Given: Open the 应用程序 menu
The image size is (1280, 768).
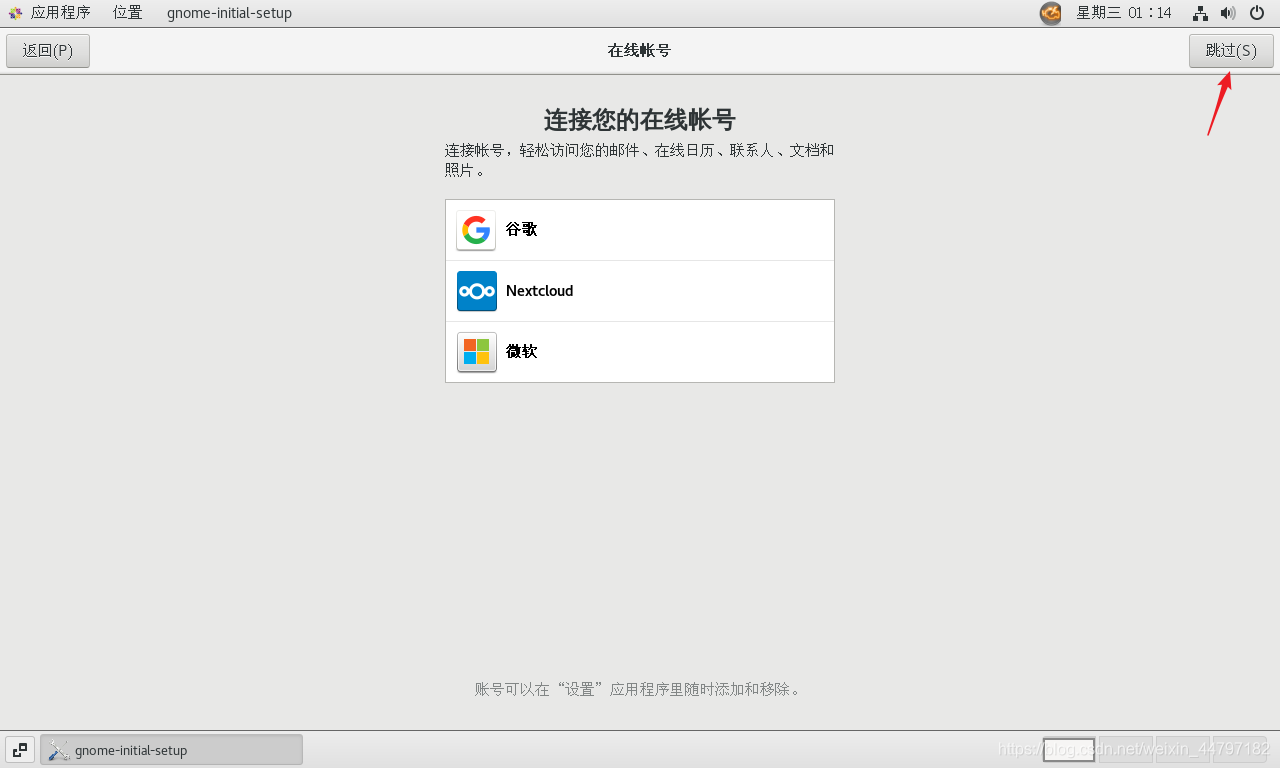Looking at the screenshot, I should point(60,13).
